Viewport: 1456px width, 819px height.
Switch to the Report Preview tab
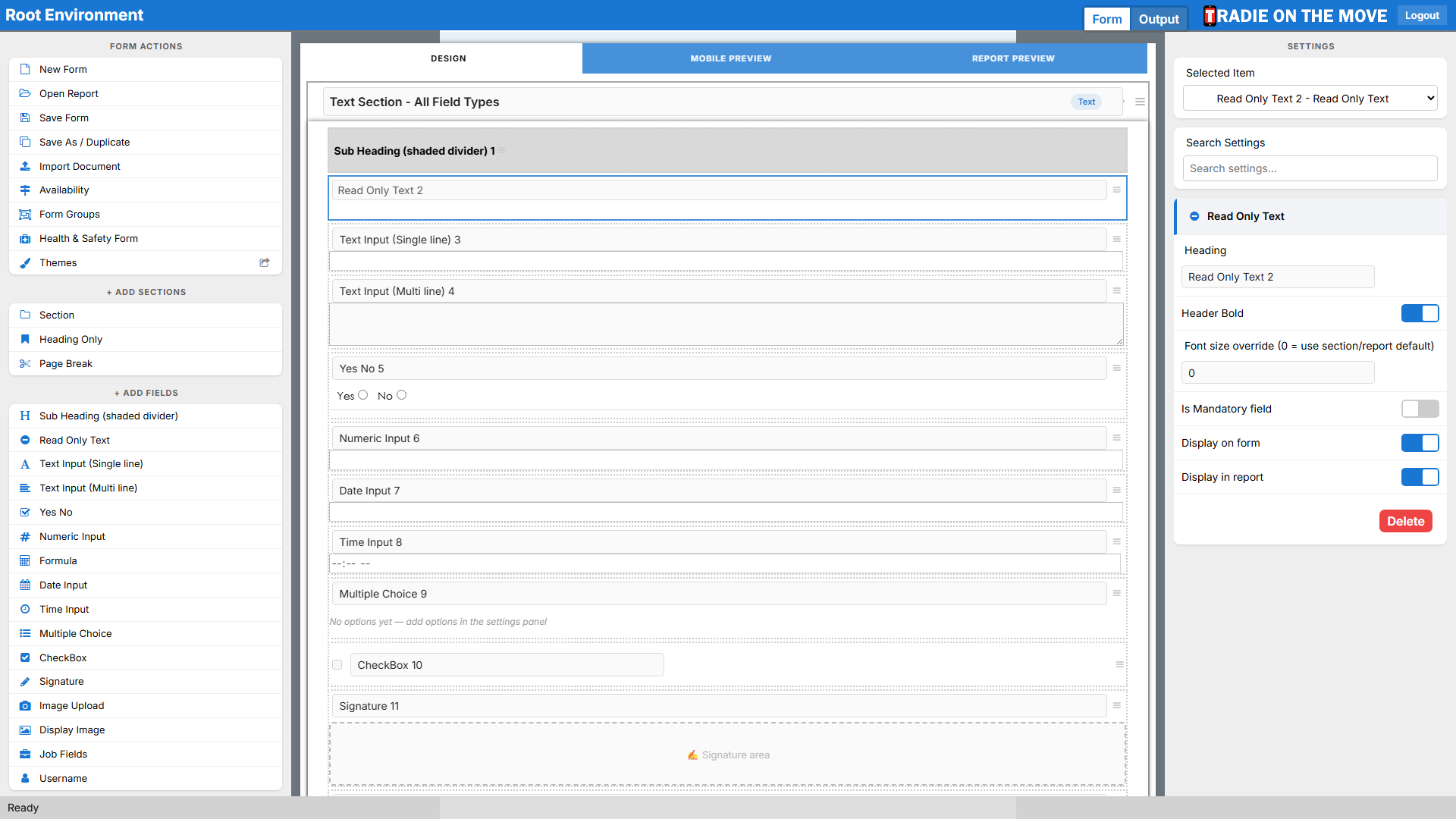[1013, 58]
